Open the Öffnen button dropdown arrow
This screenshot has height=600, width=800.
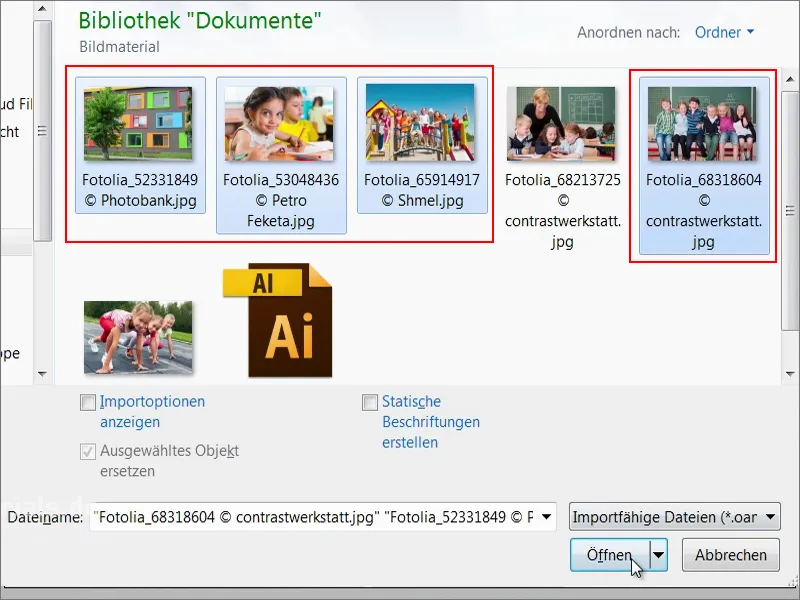tap(659, 555)
